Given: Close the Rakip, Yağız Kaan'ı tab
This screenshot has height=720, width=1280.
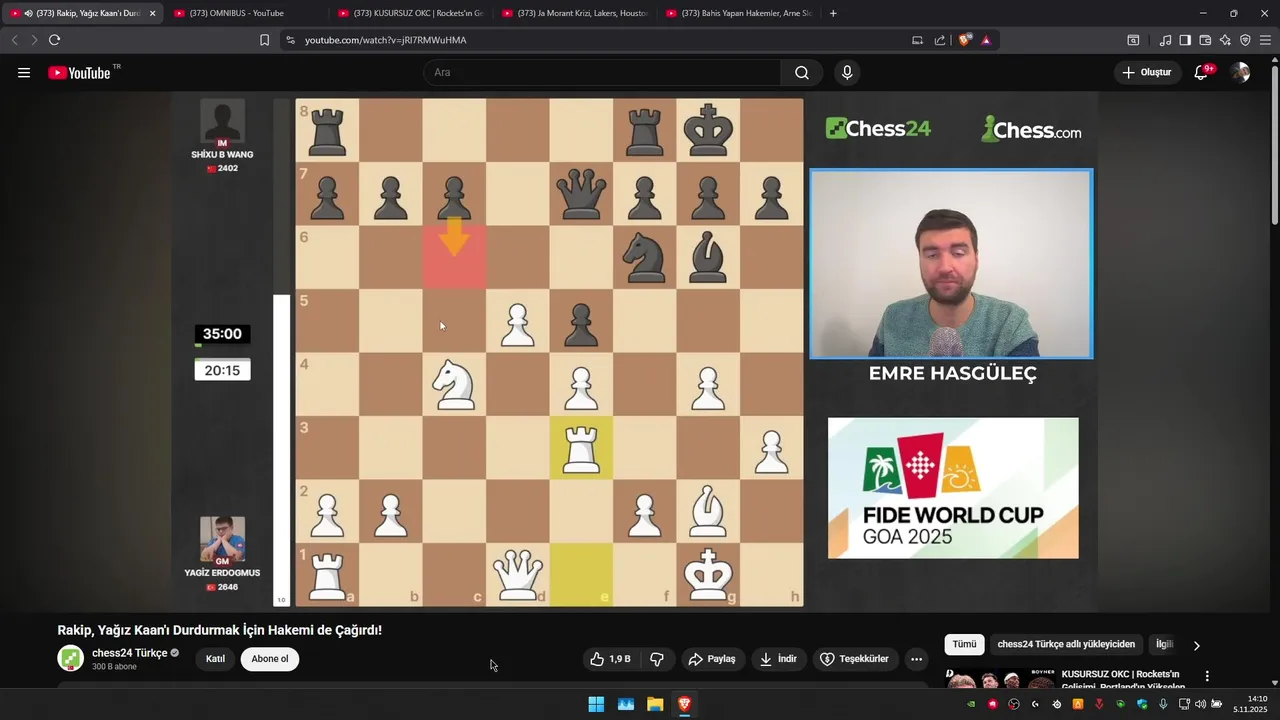Looking at the screenshot, I should (x=153, y=13).
